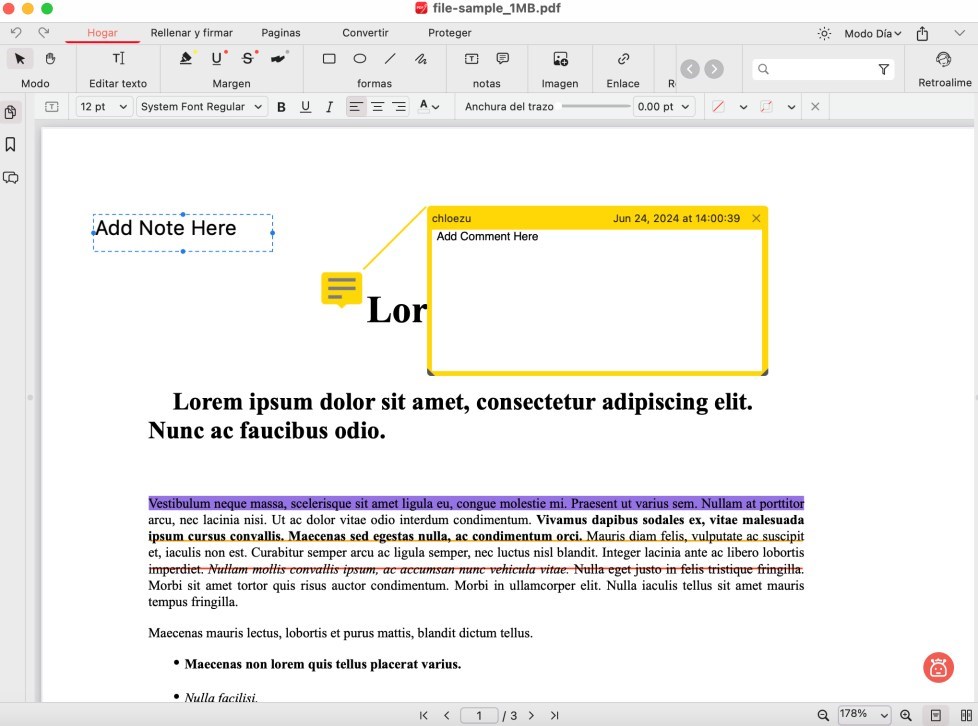The image size is (978, 726).
Task: Open the Modo Día display mode dropdown
Action: coord(870,33)
